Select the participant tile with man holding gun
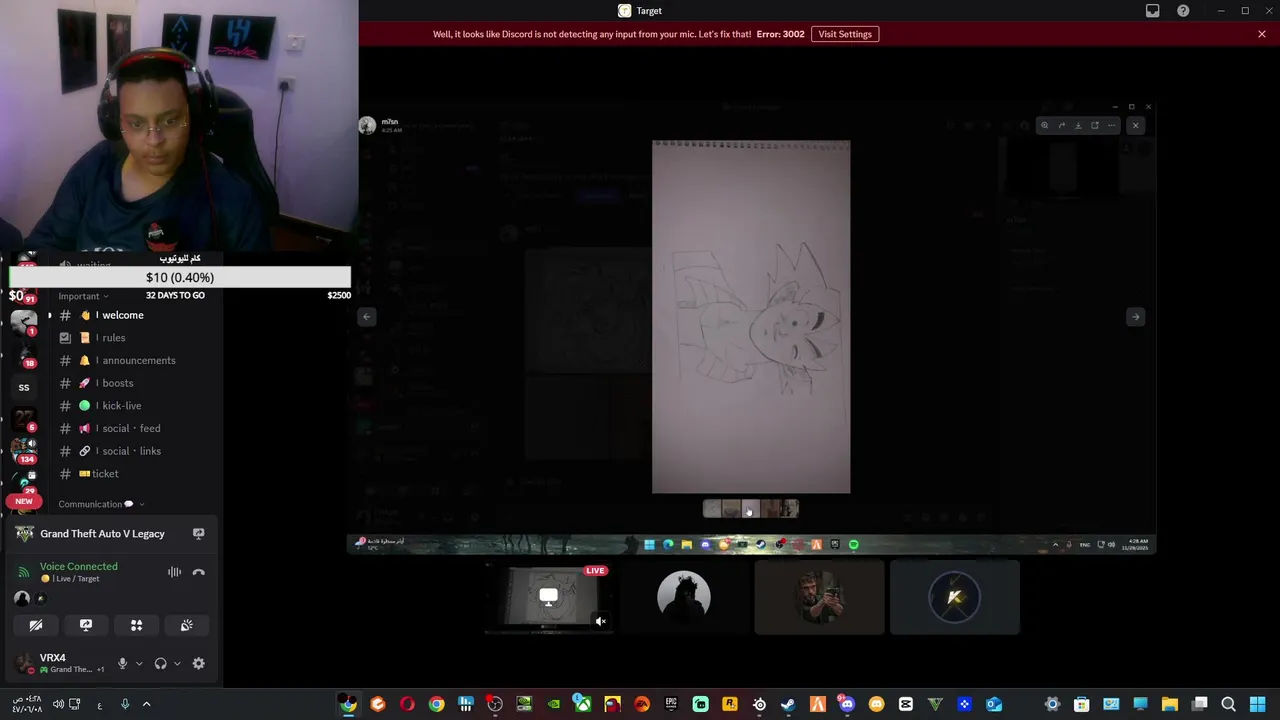 coord(819,598)
